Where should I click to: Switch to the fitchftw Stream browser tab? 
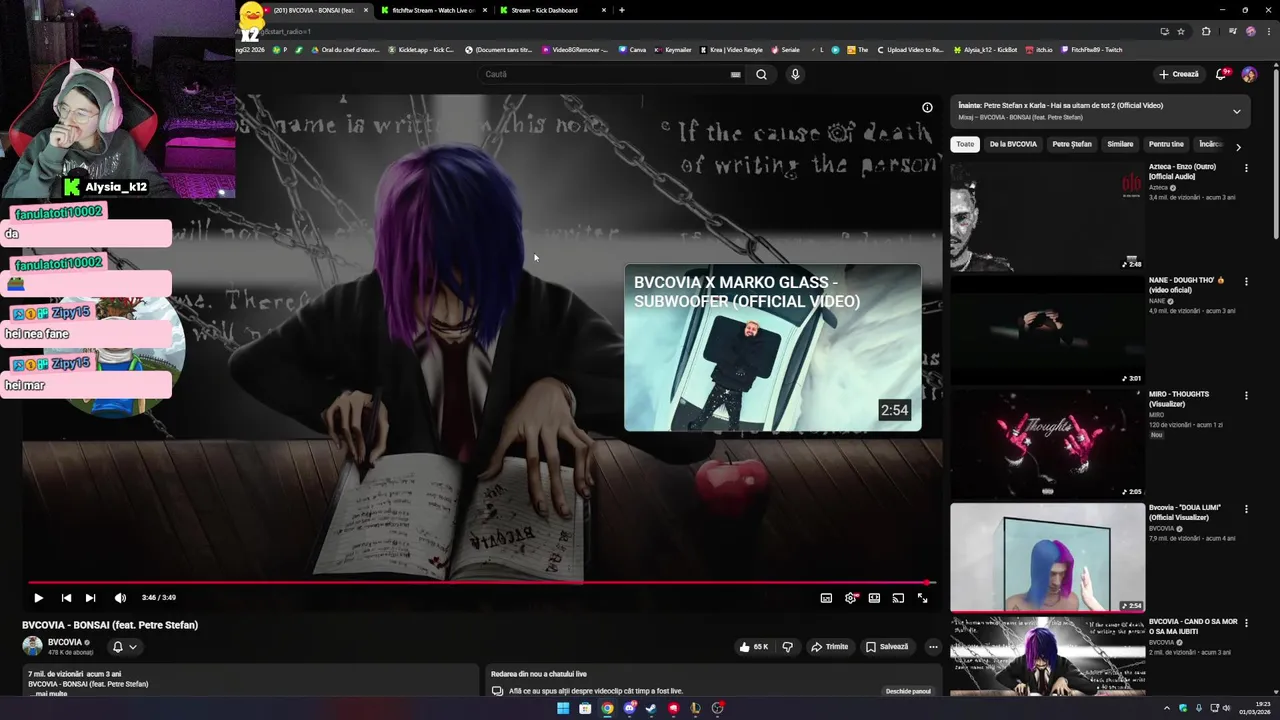click(432, 10)
